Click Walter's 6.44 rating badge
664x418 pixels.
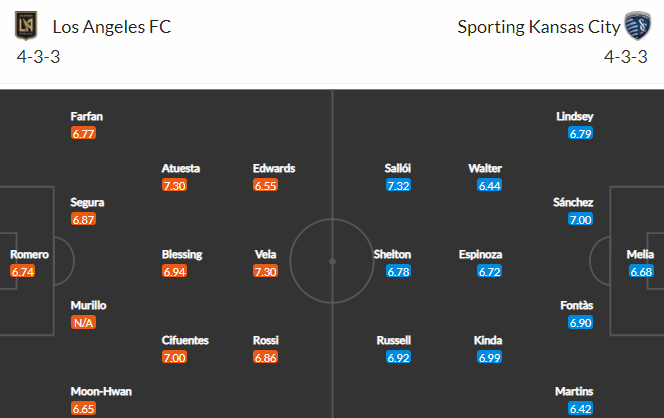point(490,185)
